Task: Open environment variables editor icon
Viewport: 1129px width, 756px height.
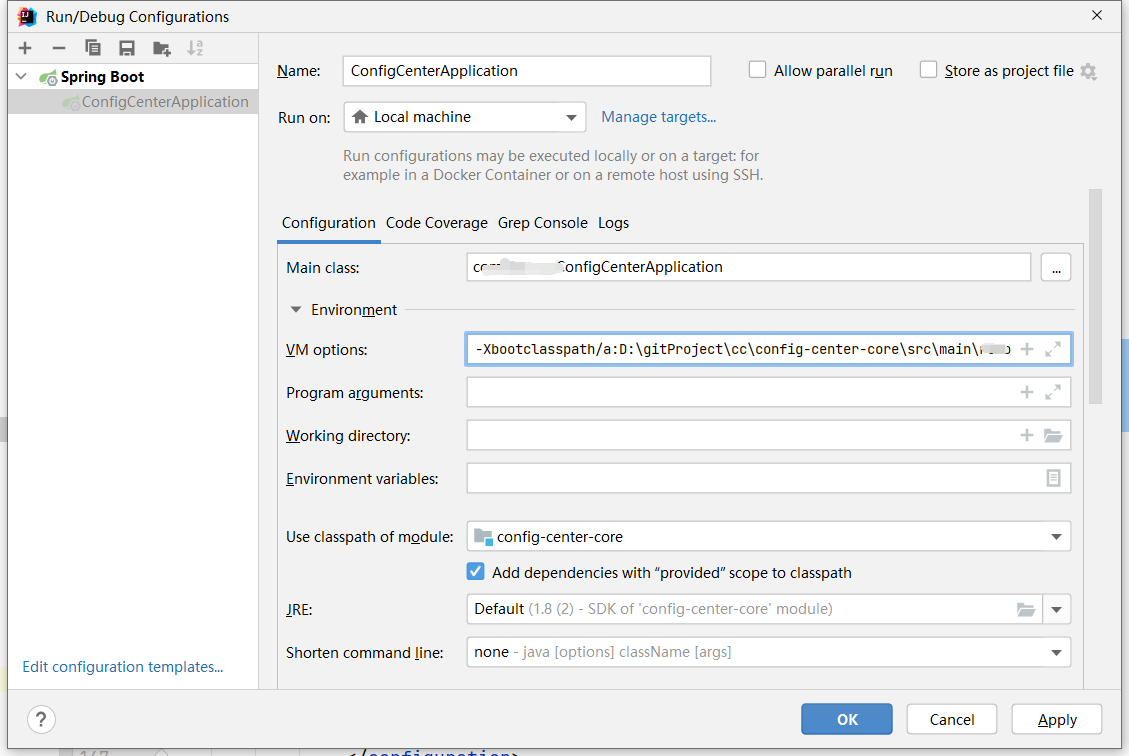Action: click(1053, 478)
